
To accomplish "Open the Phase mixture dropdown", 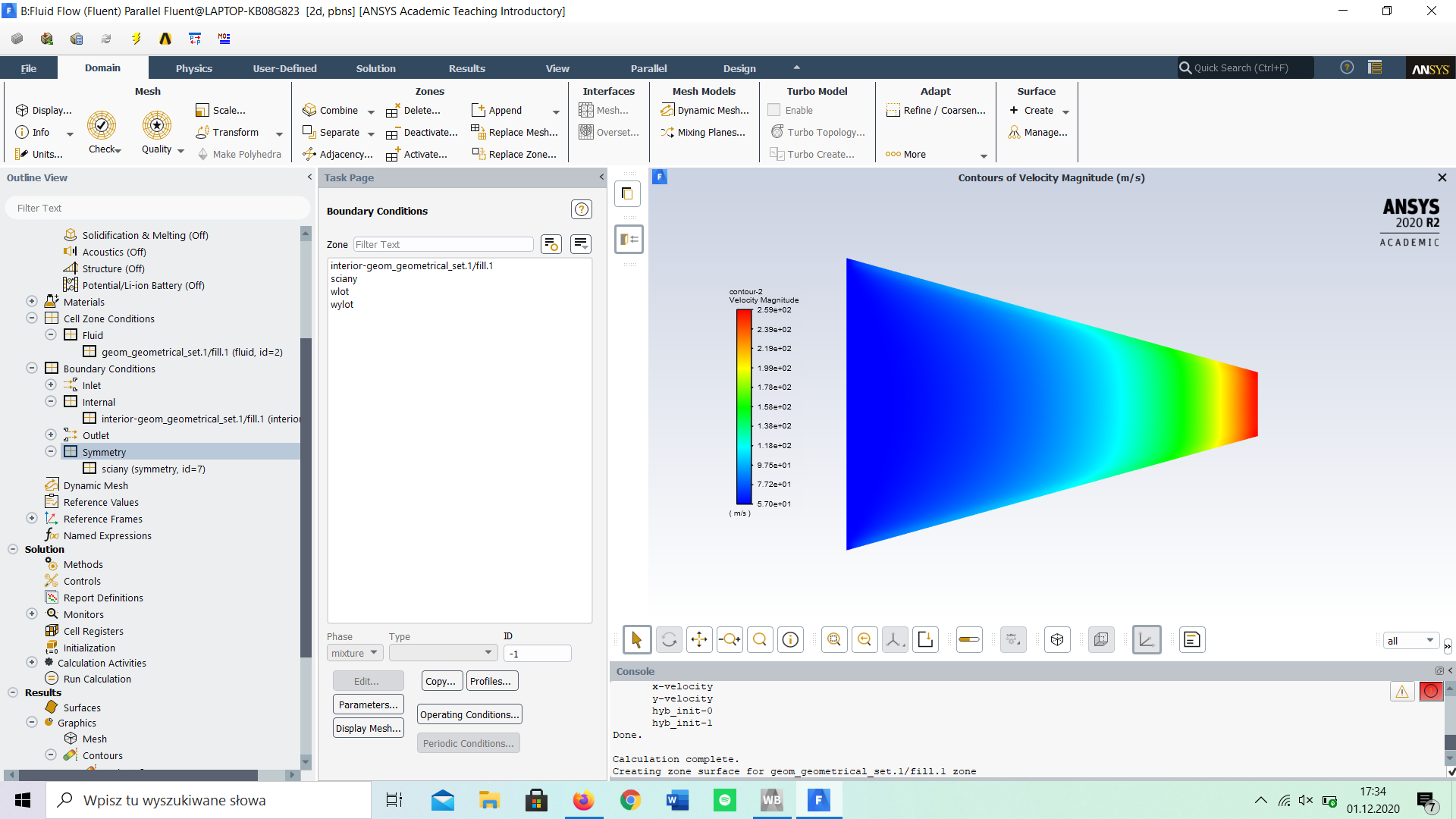I will click(x=355, y=653).
